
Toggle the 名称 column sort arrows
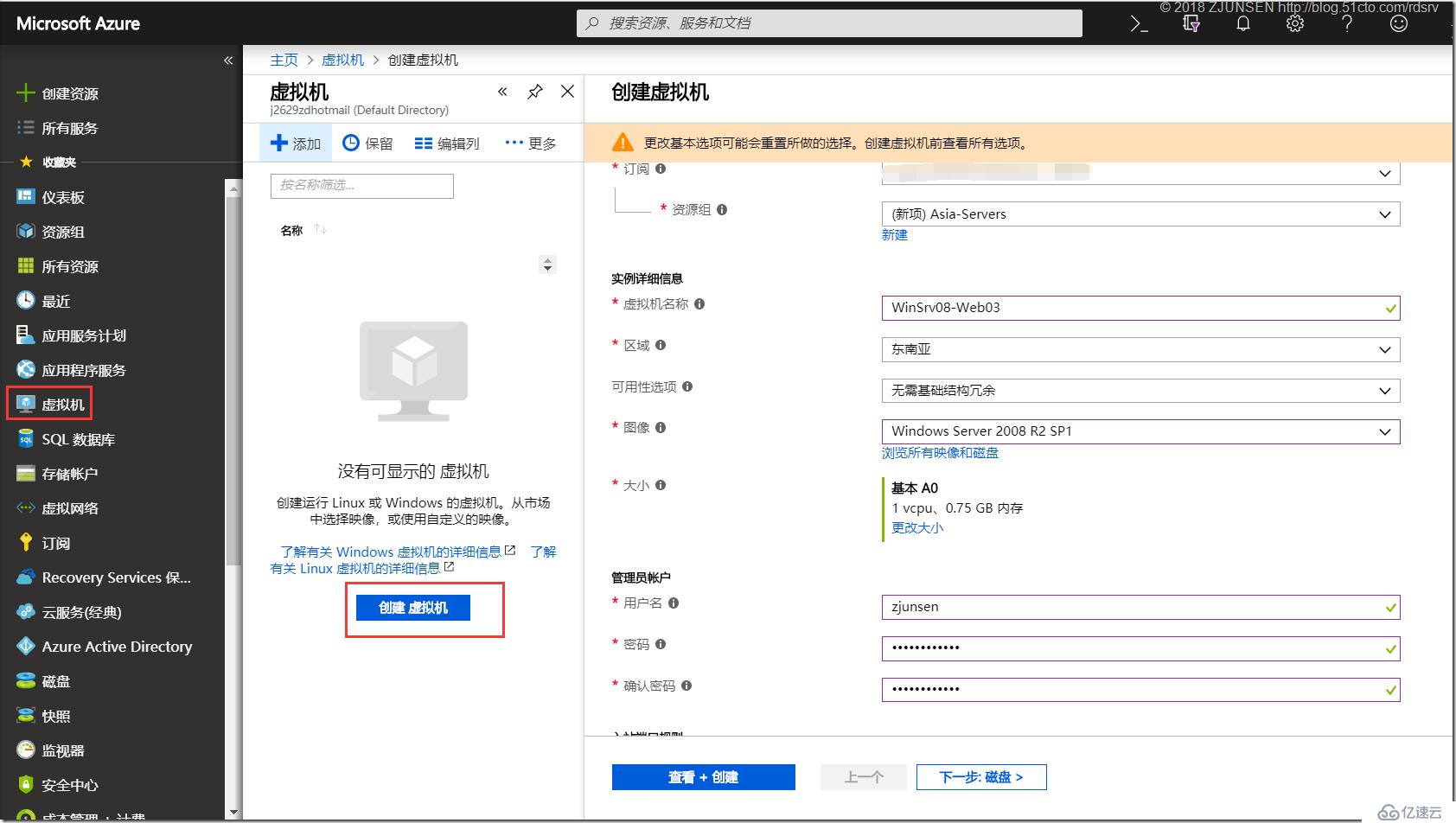321,229
